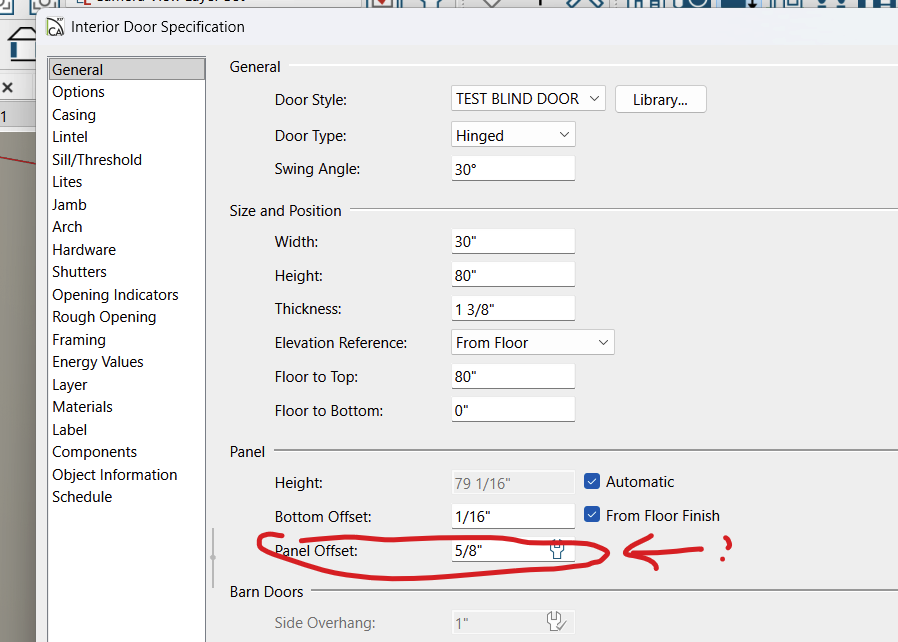898x642 pixels.
Task: Click the wrench icon in Panel Offset field
Action: [558, 550]
